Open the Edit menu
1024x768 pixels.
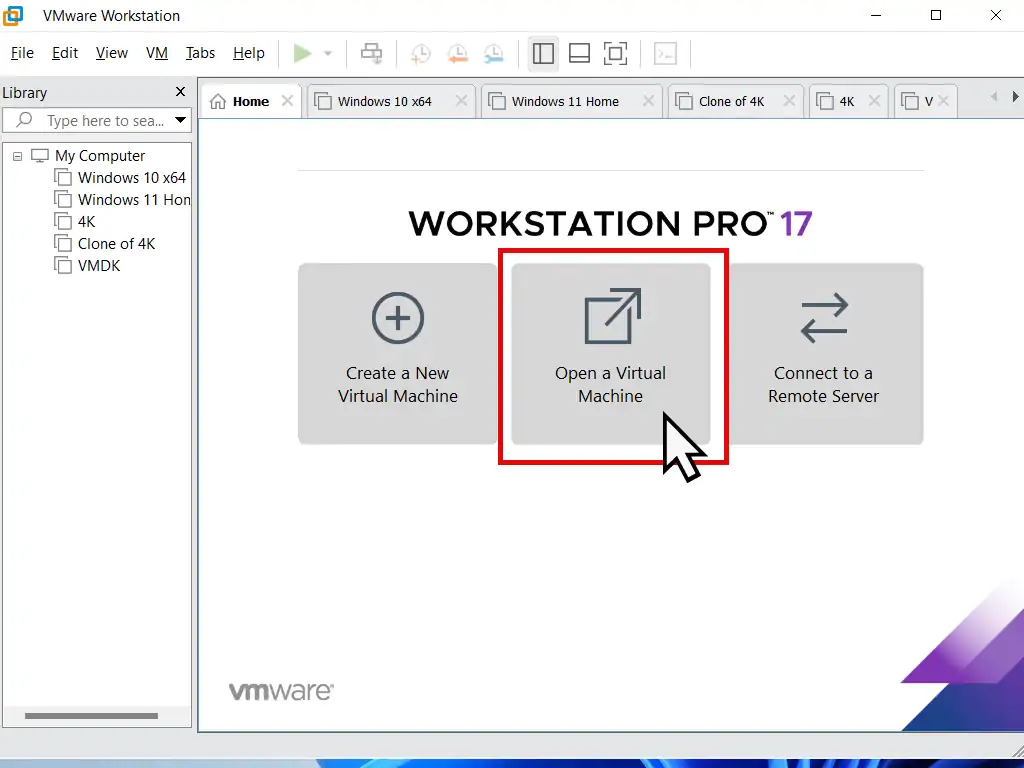pyautogui.click(x=65, y=53)
